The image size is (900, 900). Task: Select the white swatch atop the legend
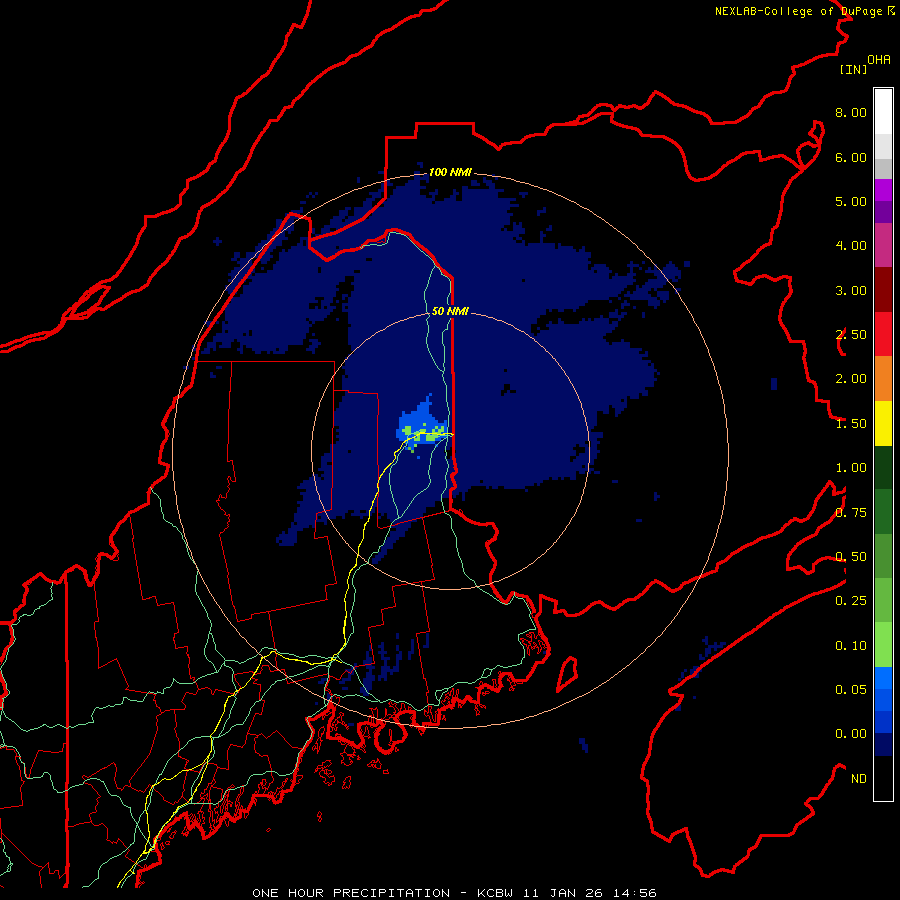point(883,112)
